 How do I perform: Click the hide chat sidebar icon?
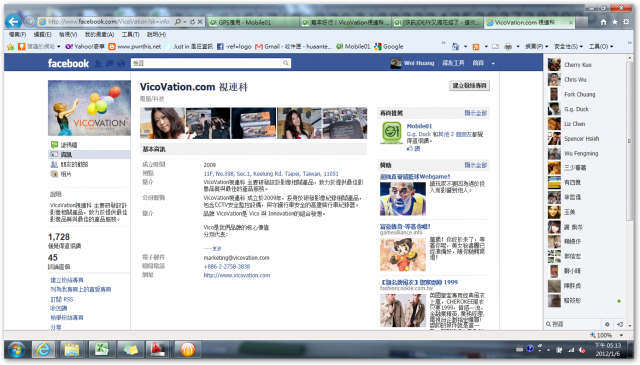tap(620, 324)
